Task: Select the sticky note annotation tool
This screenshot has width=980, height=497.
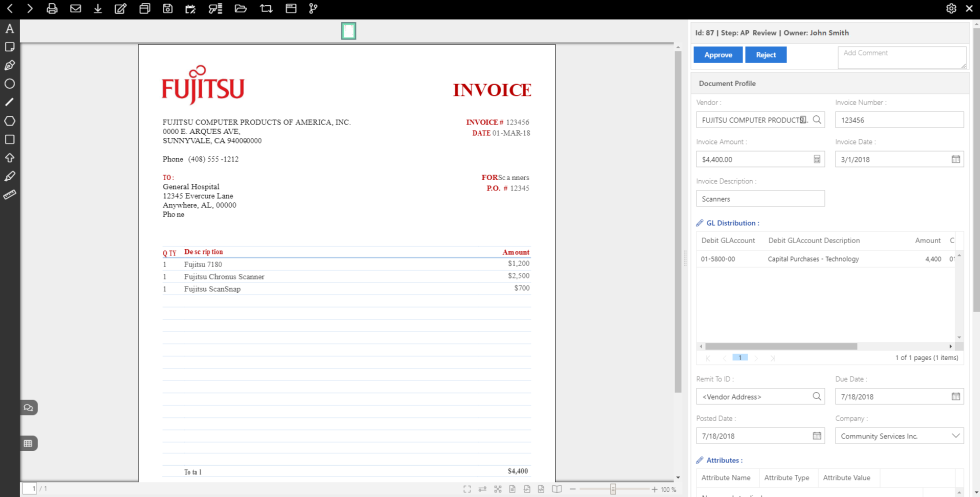Action: click(10, 47)
